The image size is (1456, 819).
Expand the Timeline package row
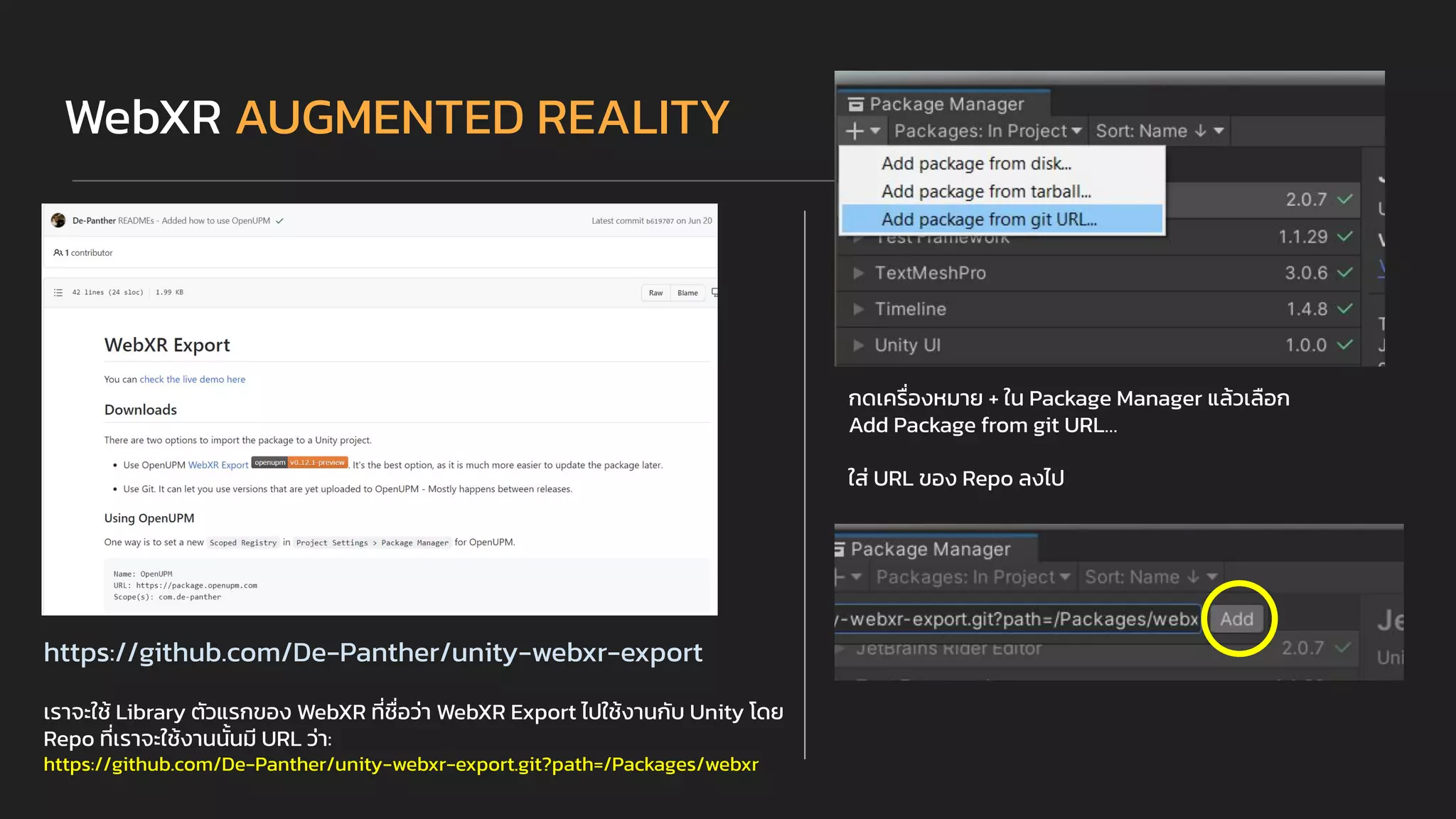(x=858, y=309)
